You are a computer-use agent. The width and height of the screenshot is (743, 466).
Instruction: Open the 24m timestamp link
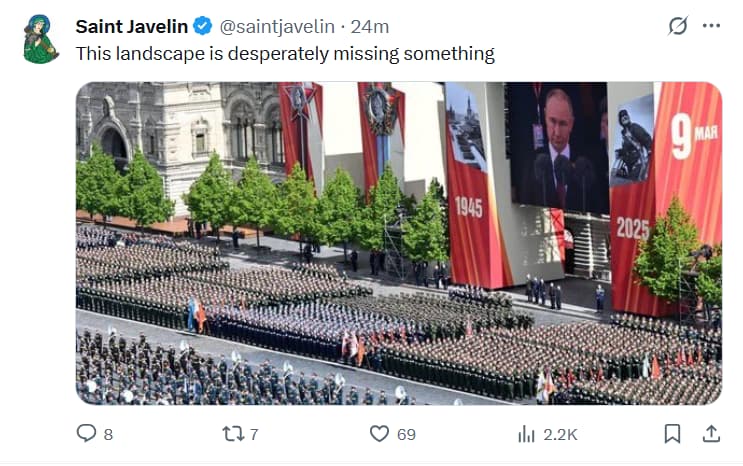pos(370,27)
